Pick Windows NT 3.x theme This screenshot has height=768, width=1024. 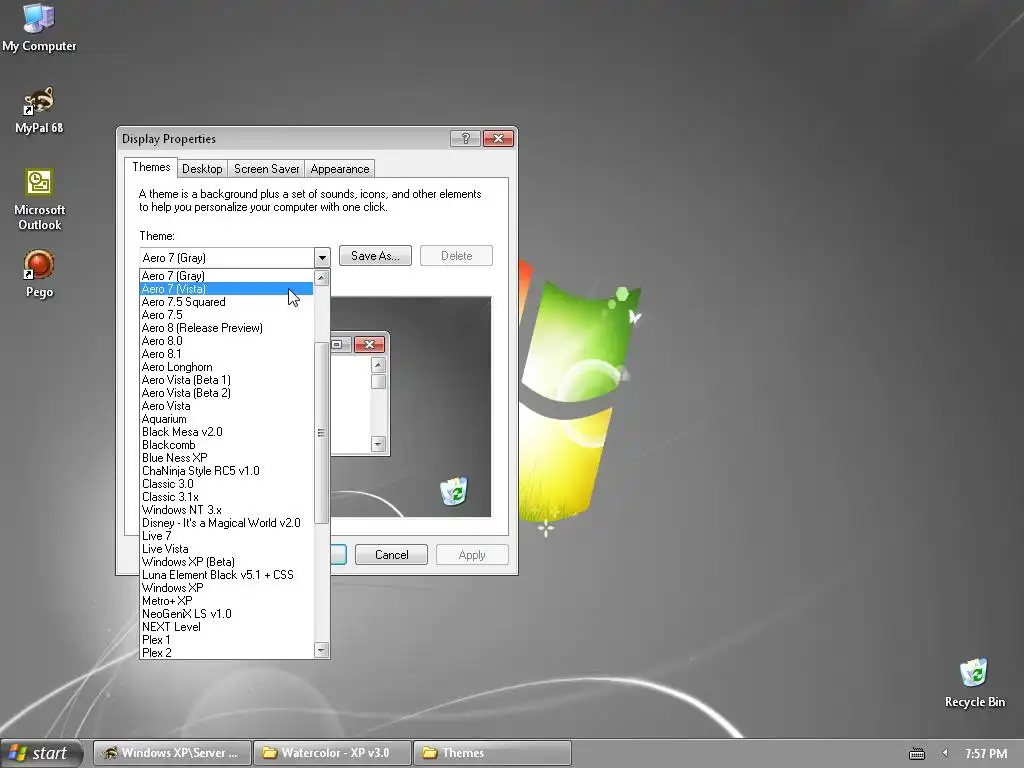(x=227, y=510)
